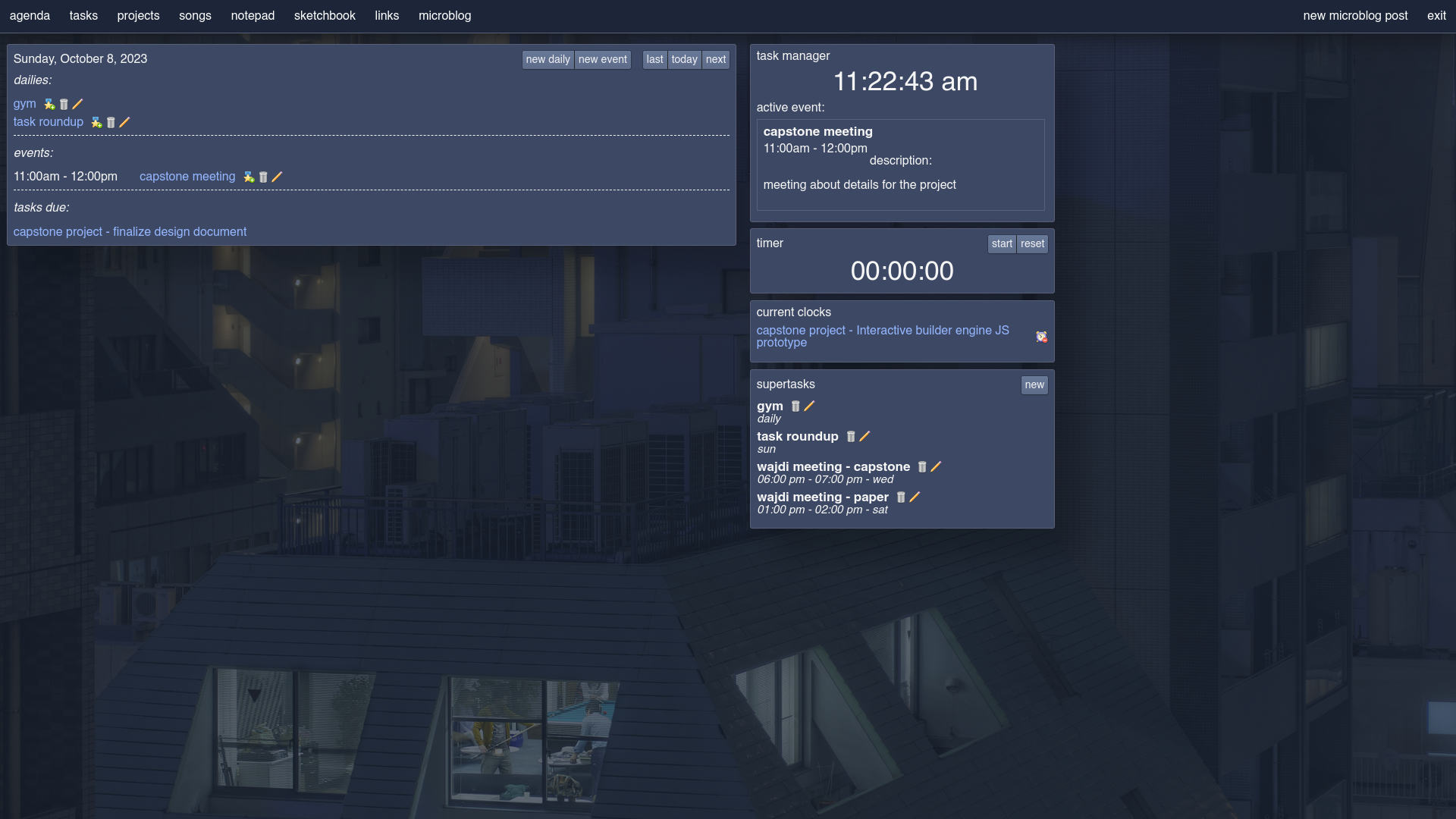Open the Interactive builder engine JS prototype clock link
Image resolution: width=1456 pixels, height=819 pixels.
(883, 337)
